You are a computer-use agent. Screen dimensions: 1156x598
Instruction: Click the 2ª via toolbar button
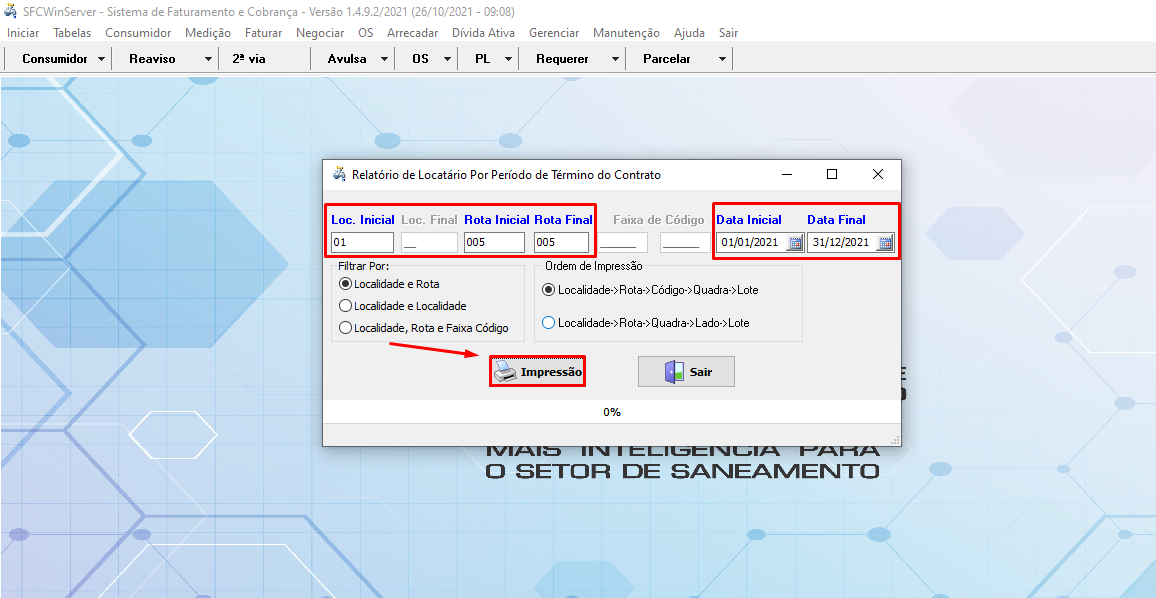[x=249, y=59]
